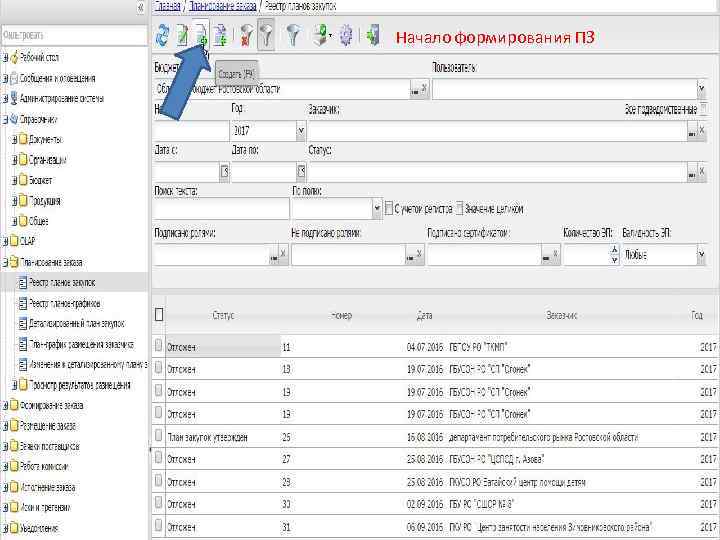Clear the Бюджет field with its X icon
720x540 pixels.
425,89
